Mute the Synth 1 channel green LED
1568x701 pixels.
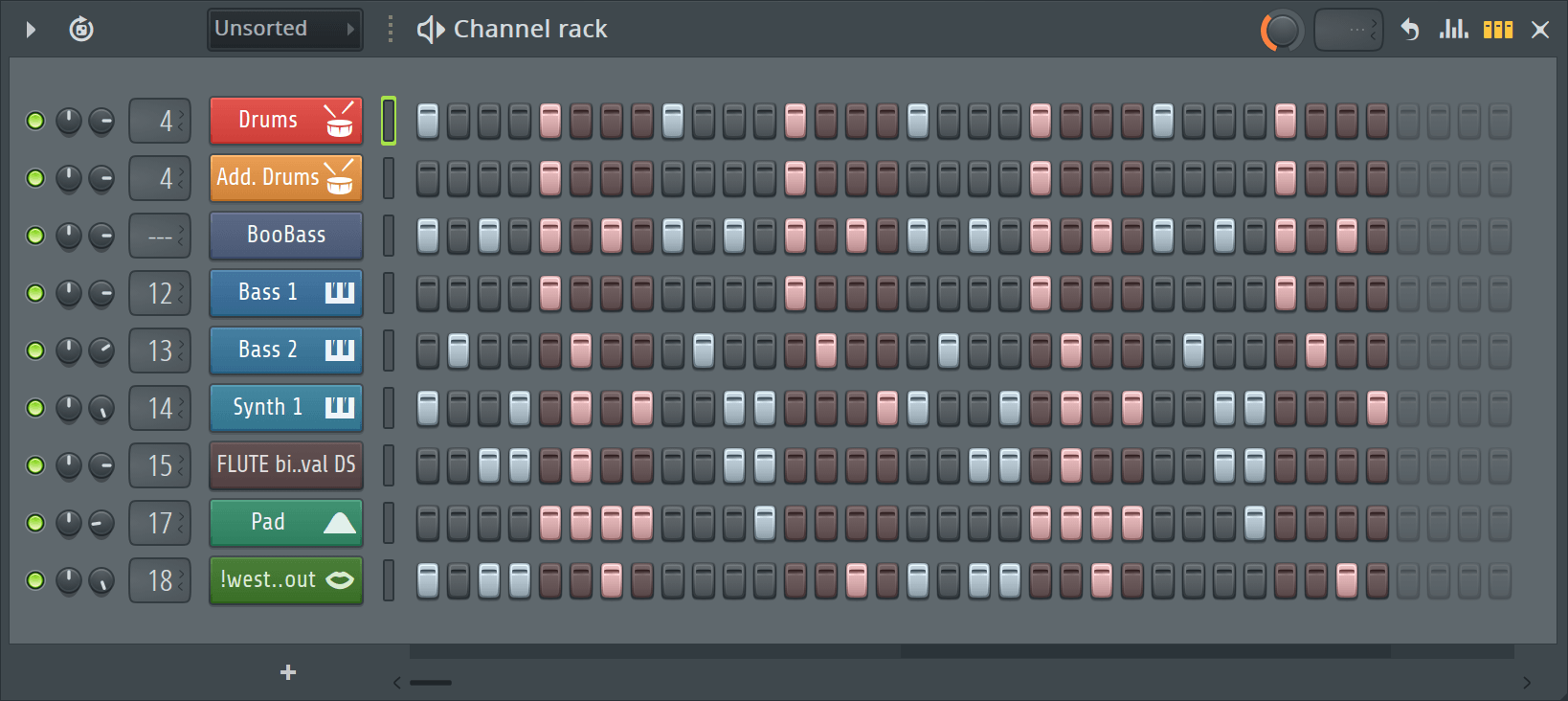(35, 408)
